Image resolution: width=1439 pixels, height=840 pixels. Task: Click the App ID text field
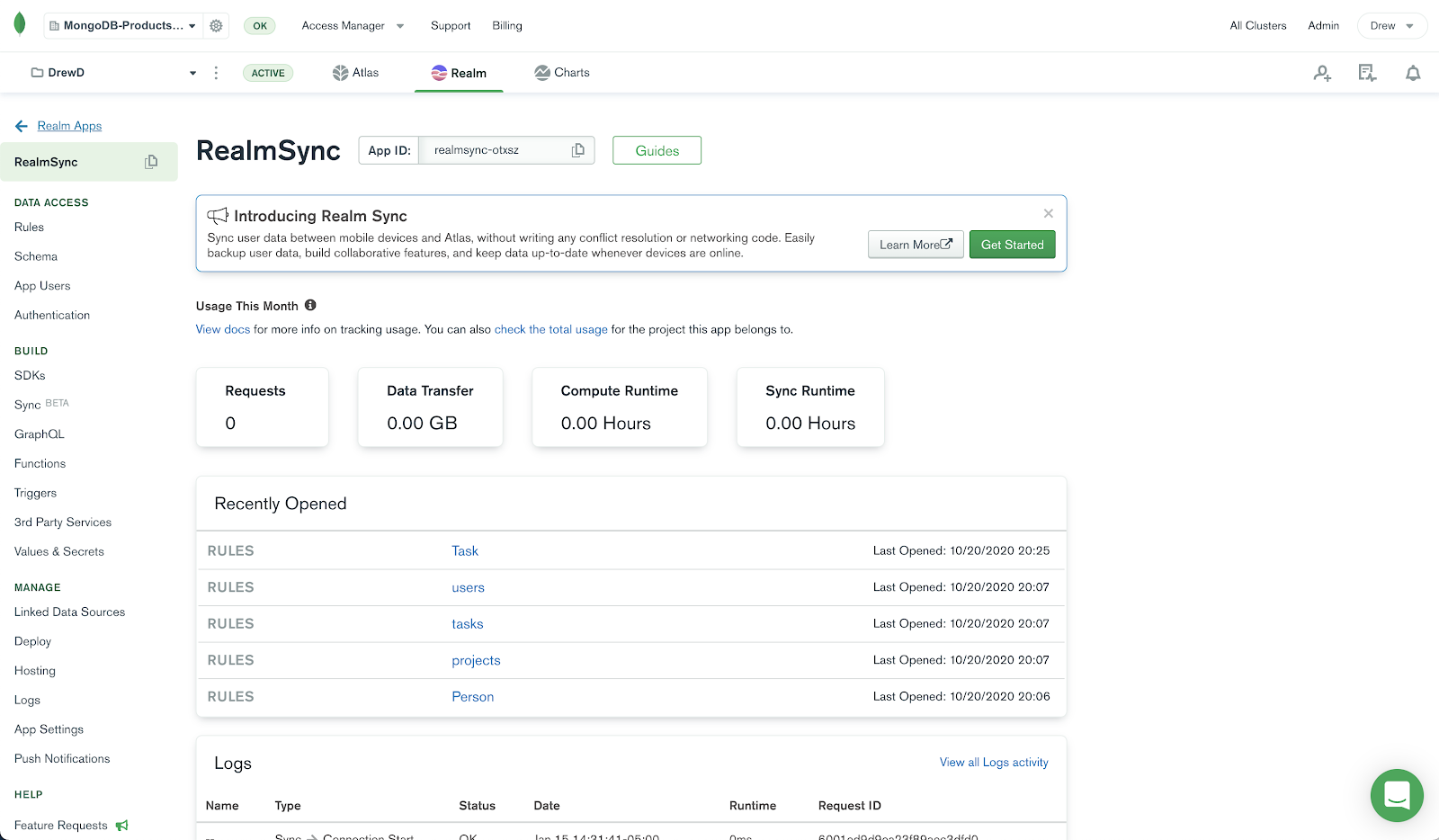[495, 150]
